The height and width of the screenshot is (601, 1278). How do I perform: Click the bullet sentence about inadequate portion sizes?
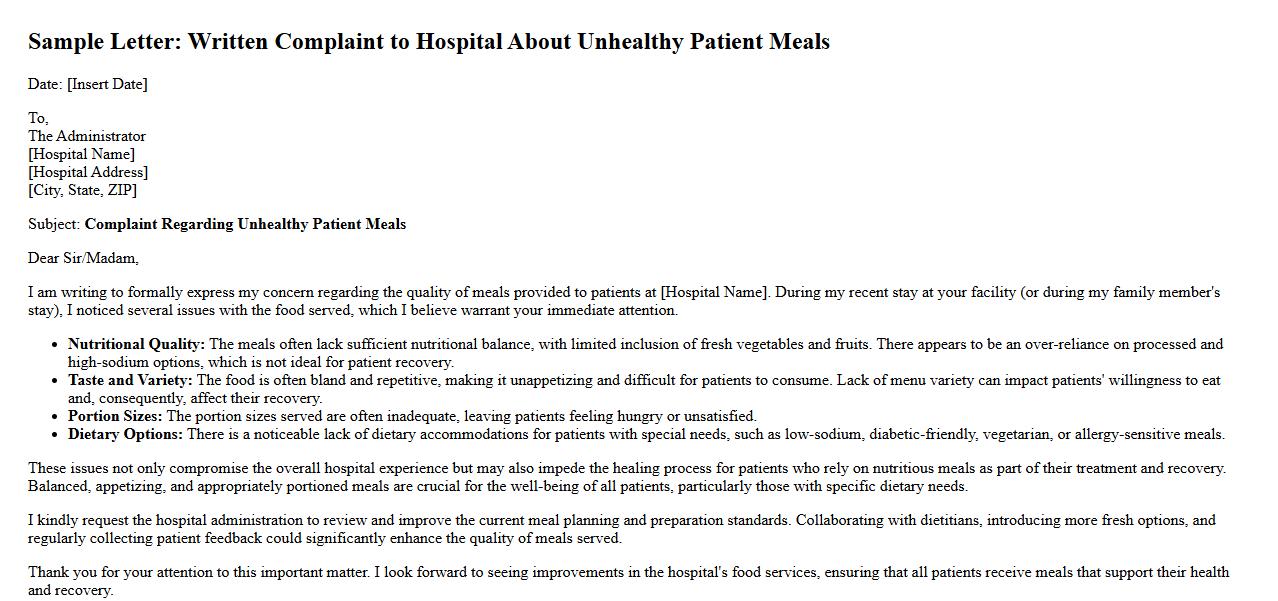click(461, 416)
